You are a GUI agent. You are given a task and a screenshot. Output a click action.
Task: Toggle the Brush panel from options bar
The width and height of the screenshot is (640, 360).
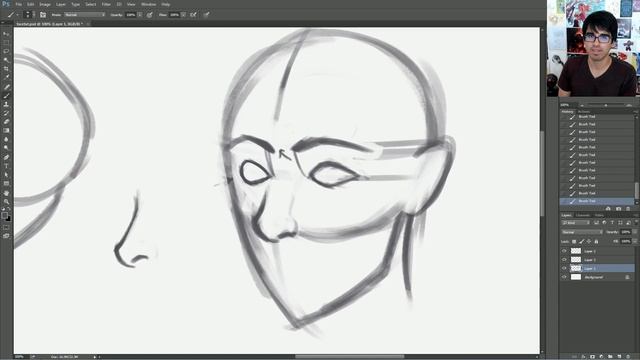43,15
